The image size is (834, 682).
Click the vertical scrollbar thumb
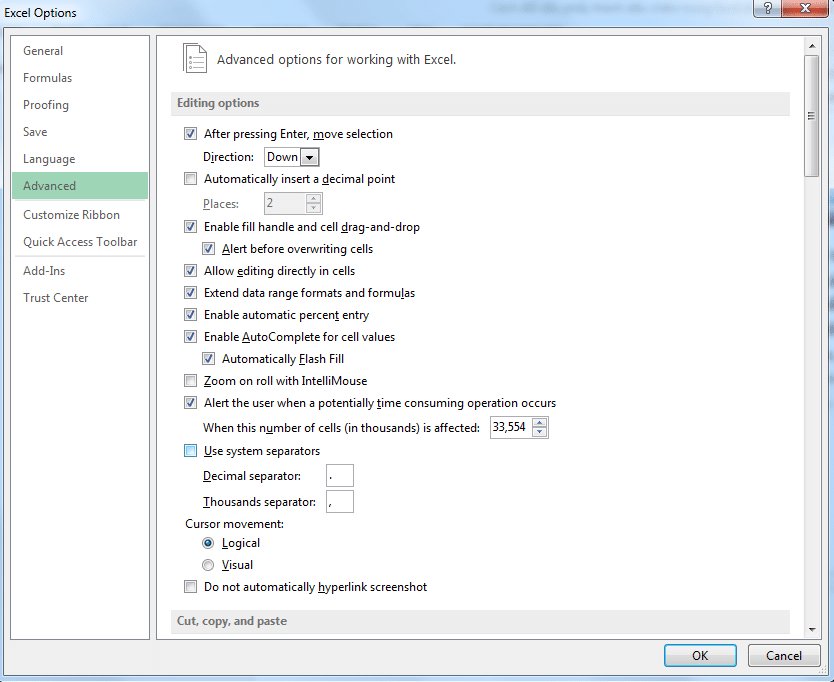pyautogui.click(x=812, y=115)
